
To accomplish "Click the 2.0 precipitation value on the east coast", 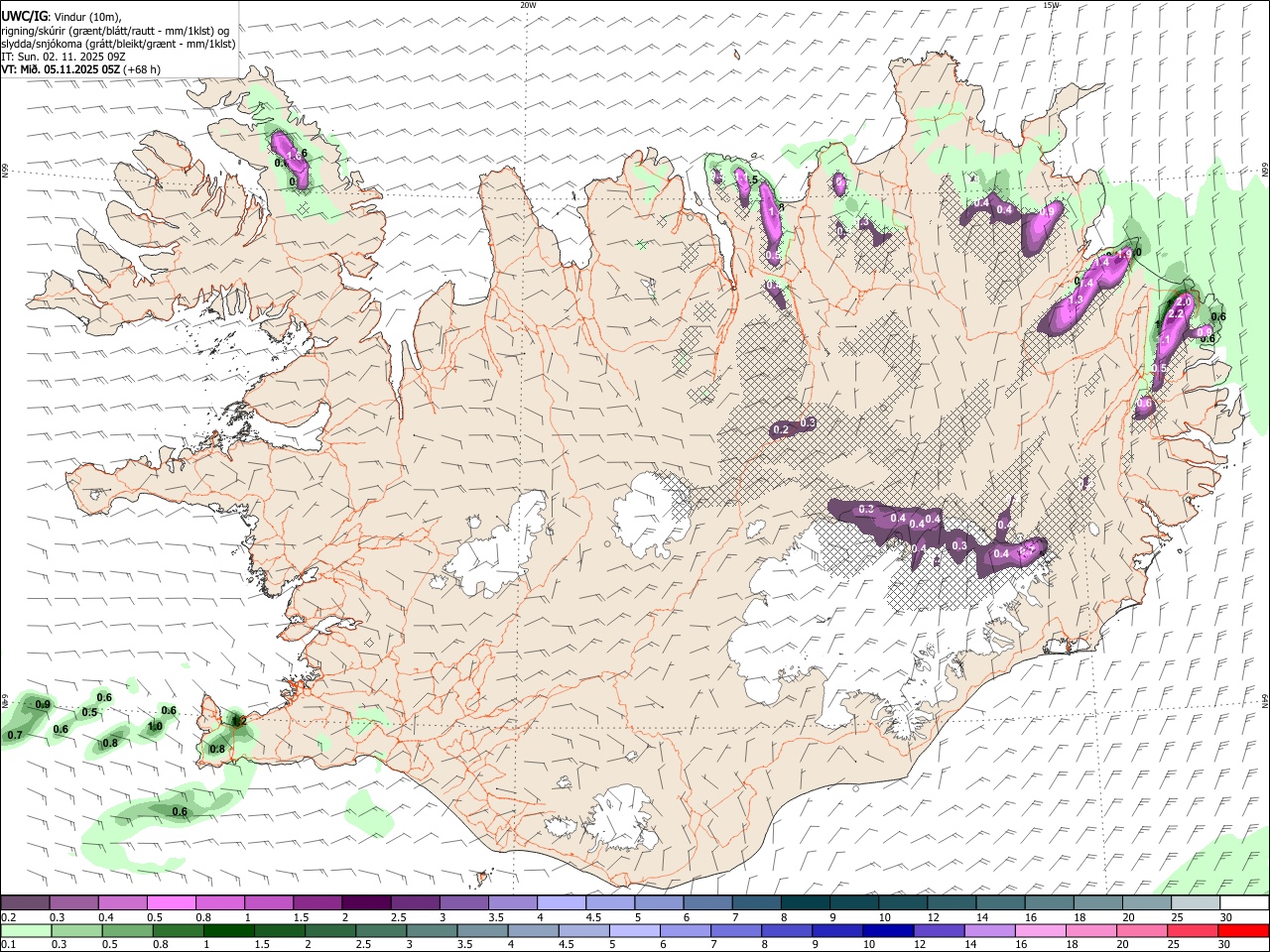I will click(1183, 300).
